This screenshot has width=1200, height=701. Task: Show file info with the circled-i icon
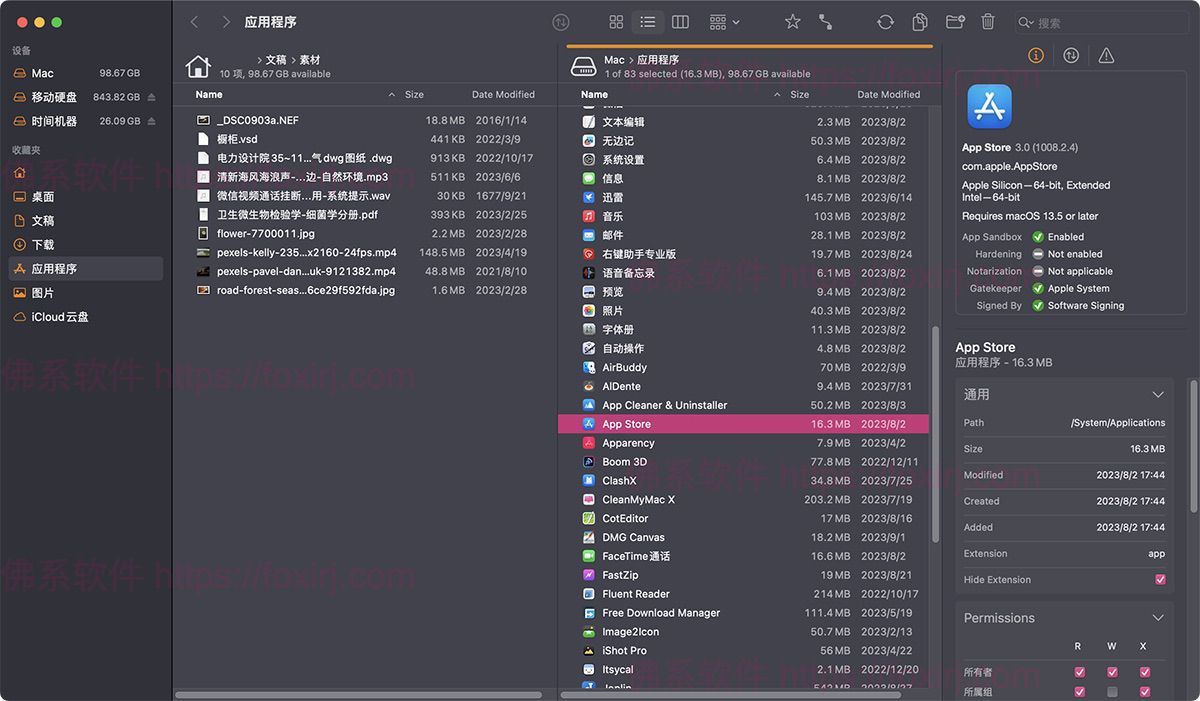coord(1035,55)
